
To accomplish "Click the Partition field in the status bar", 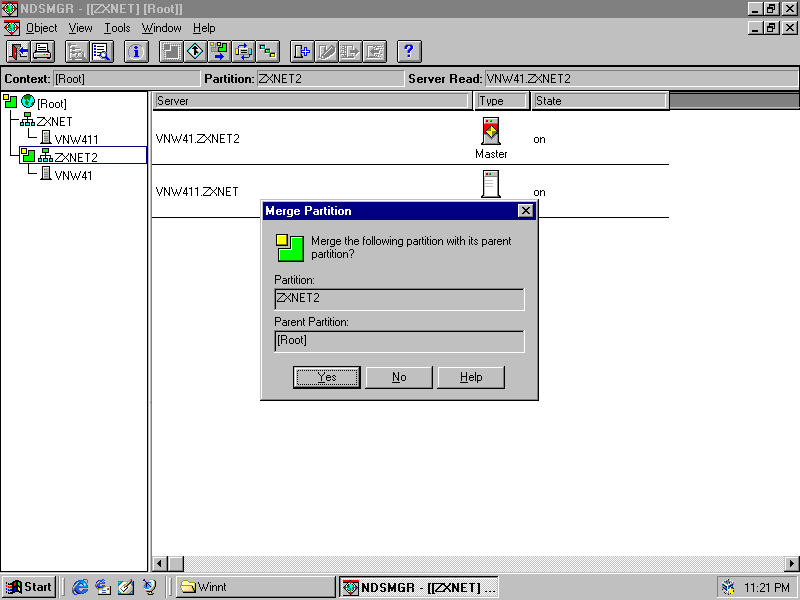I will click(330, 79).
